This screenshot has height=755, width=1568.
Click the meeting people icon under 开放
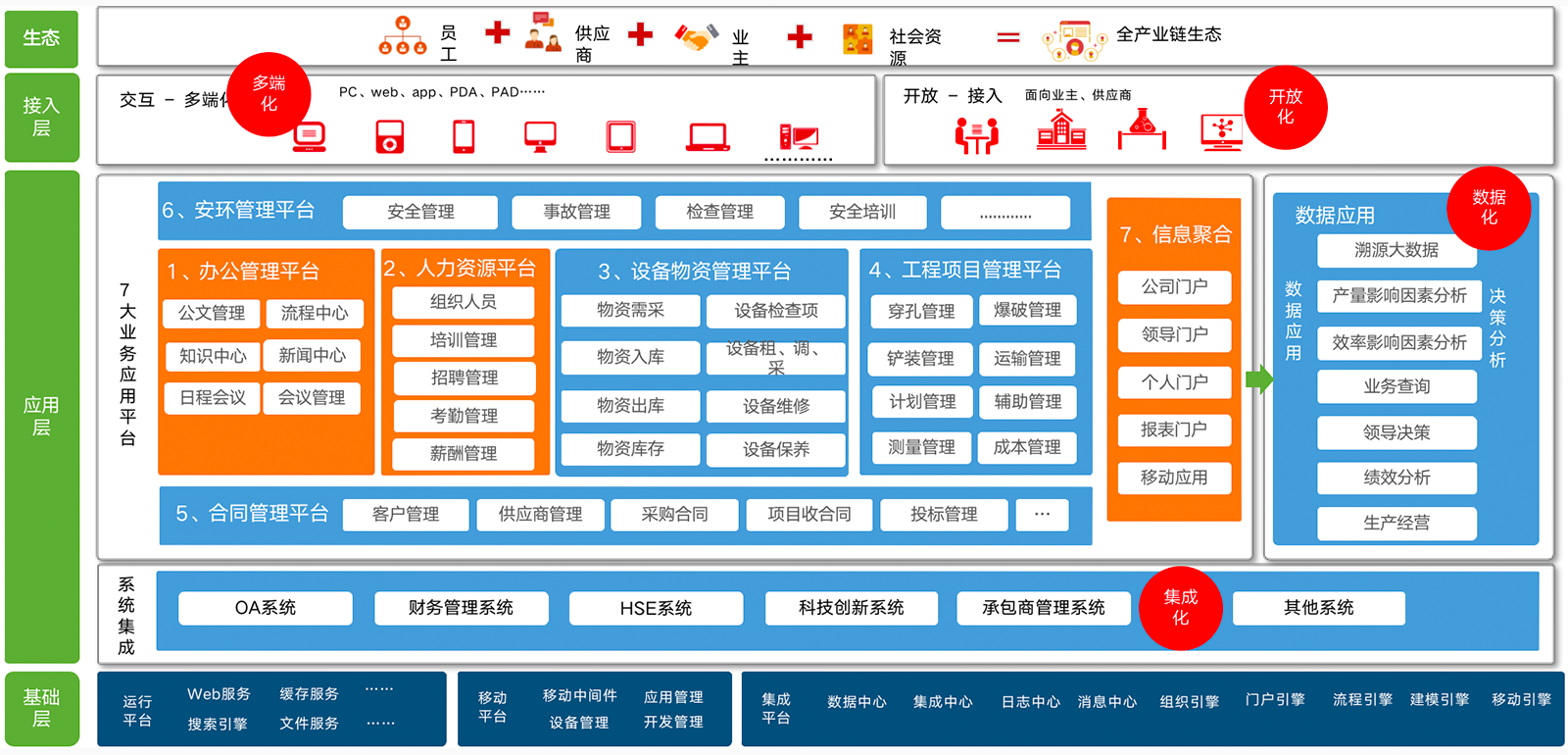977,135
